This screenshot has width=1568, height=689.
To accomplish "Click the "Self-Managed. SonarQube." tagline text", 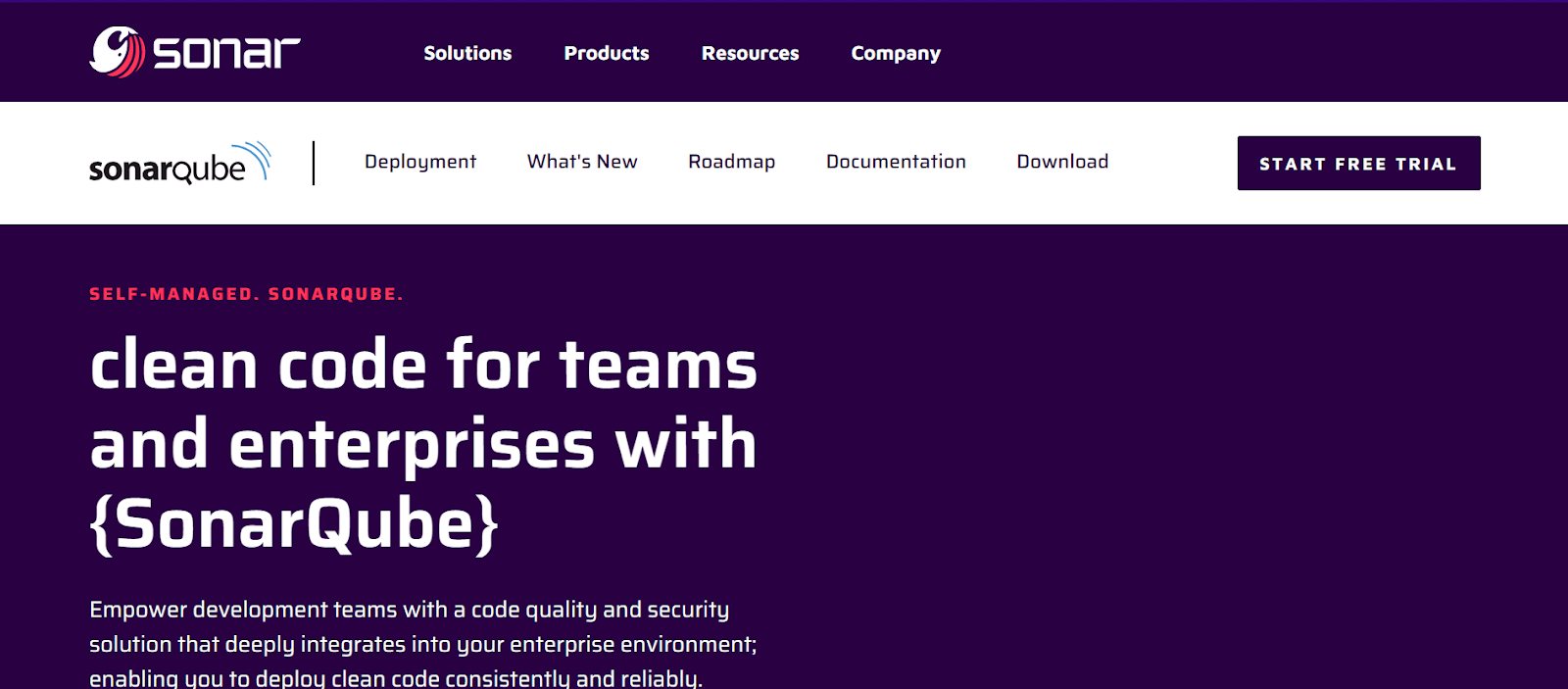I will point(246,294).
